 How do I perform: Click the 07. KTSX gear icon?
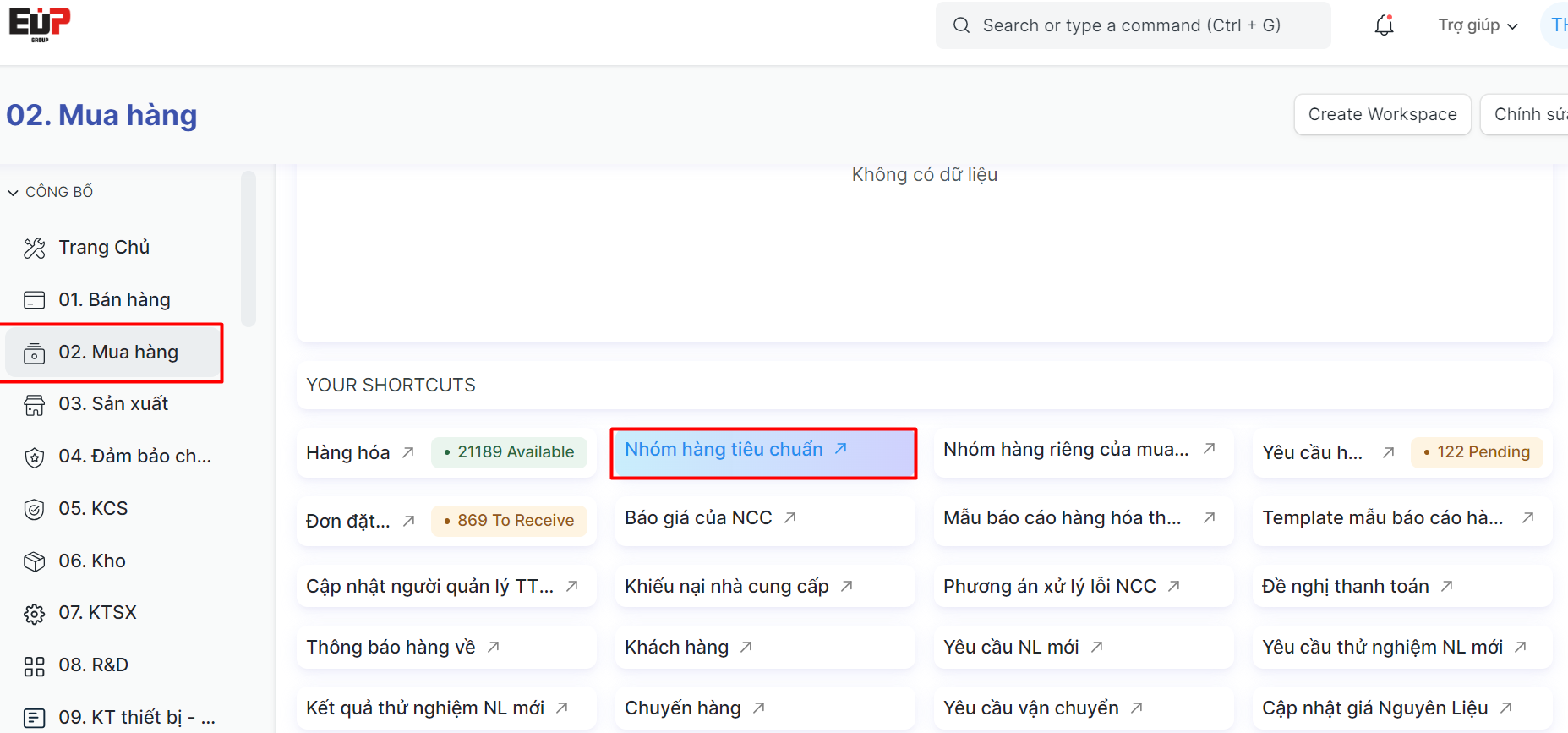click(x=35, y=614)
